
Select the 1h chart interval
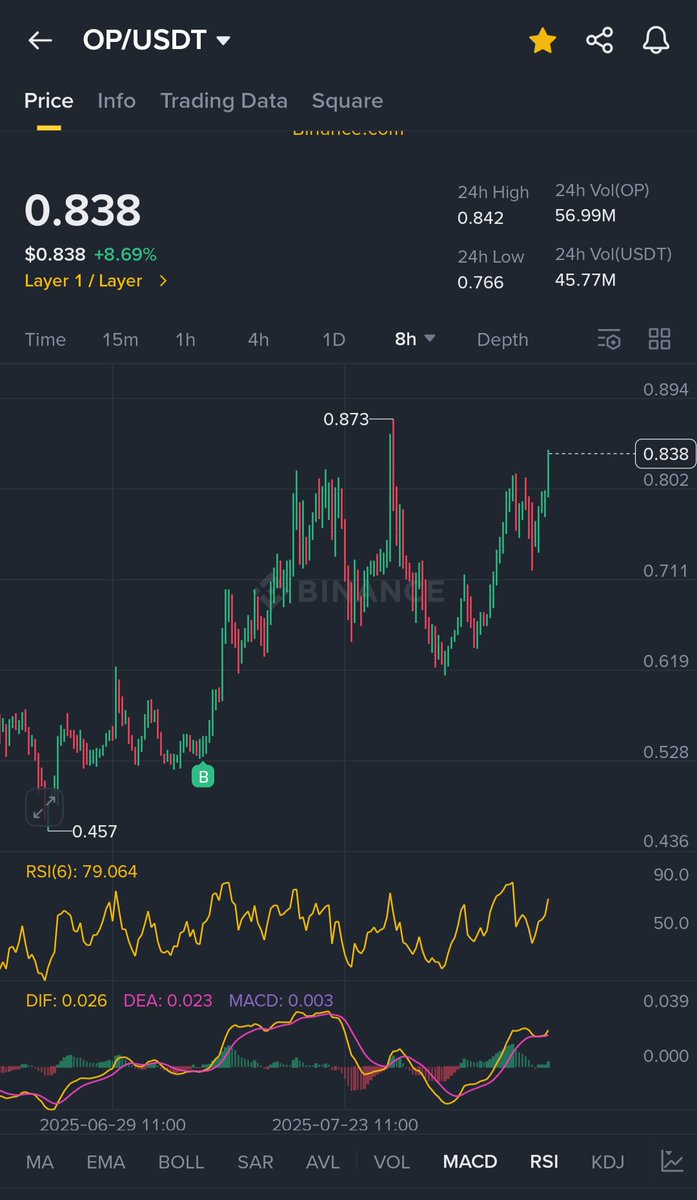pos(185,340)
